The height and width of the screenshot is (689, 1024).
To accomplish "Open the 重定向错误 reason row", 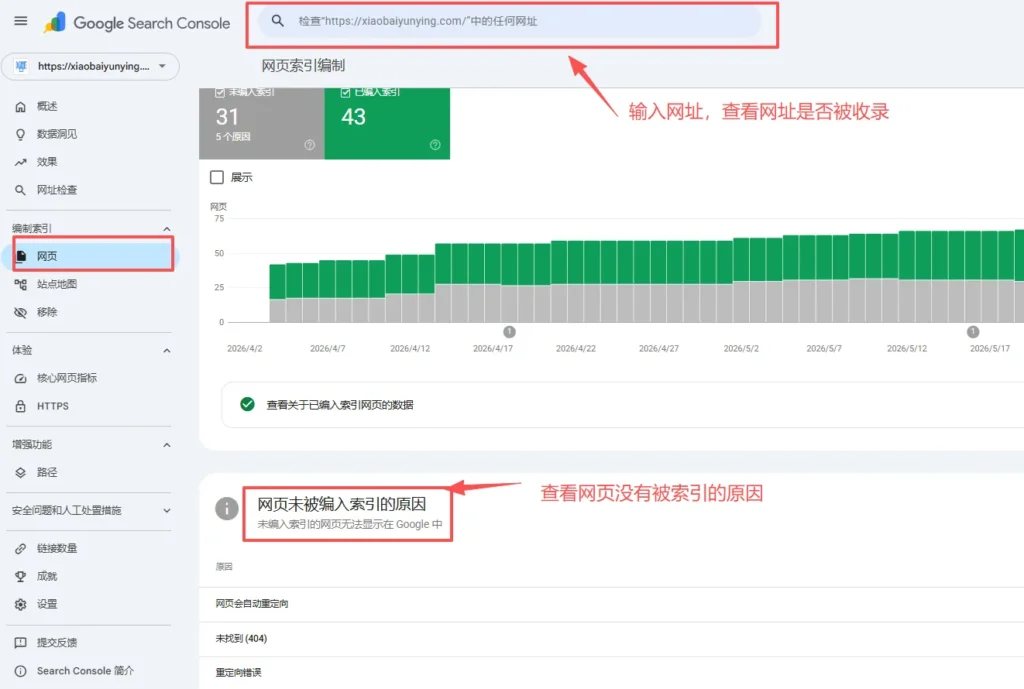I will [611, 673].
